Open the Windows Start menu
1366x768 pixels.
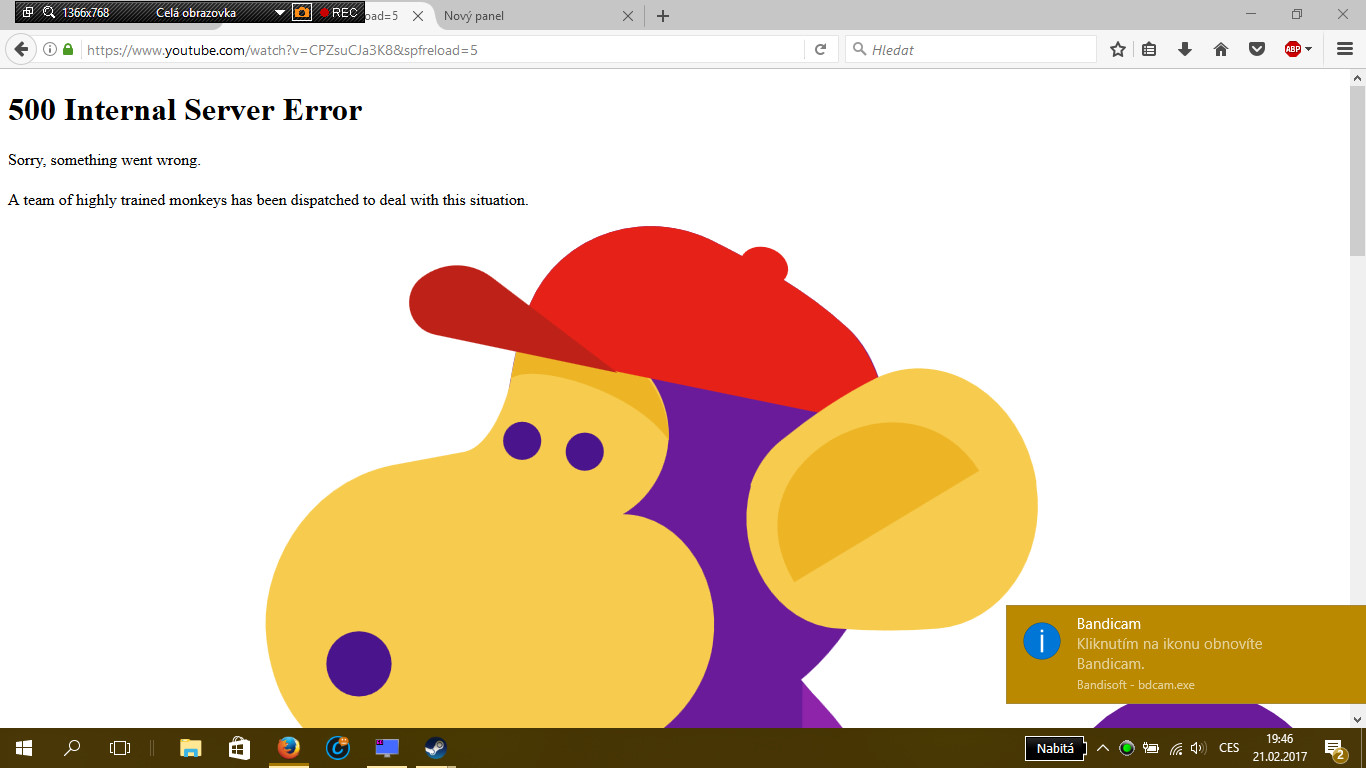tap(24, 748)
